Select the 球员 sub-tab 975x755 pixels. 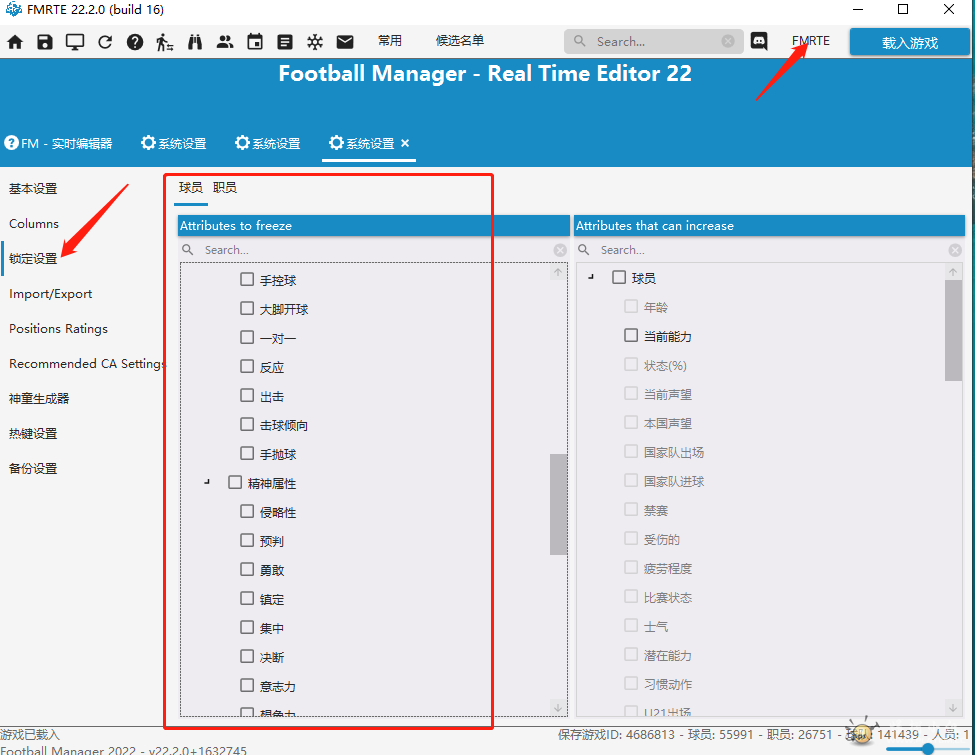190,187
